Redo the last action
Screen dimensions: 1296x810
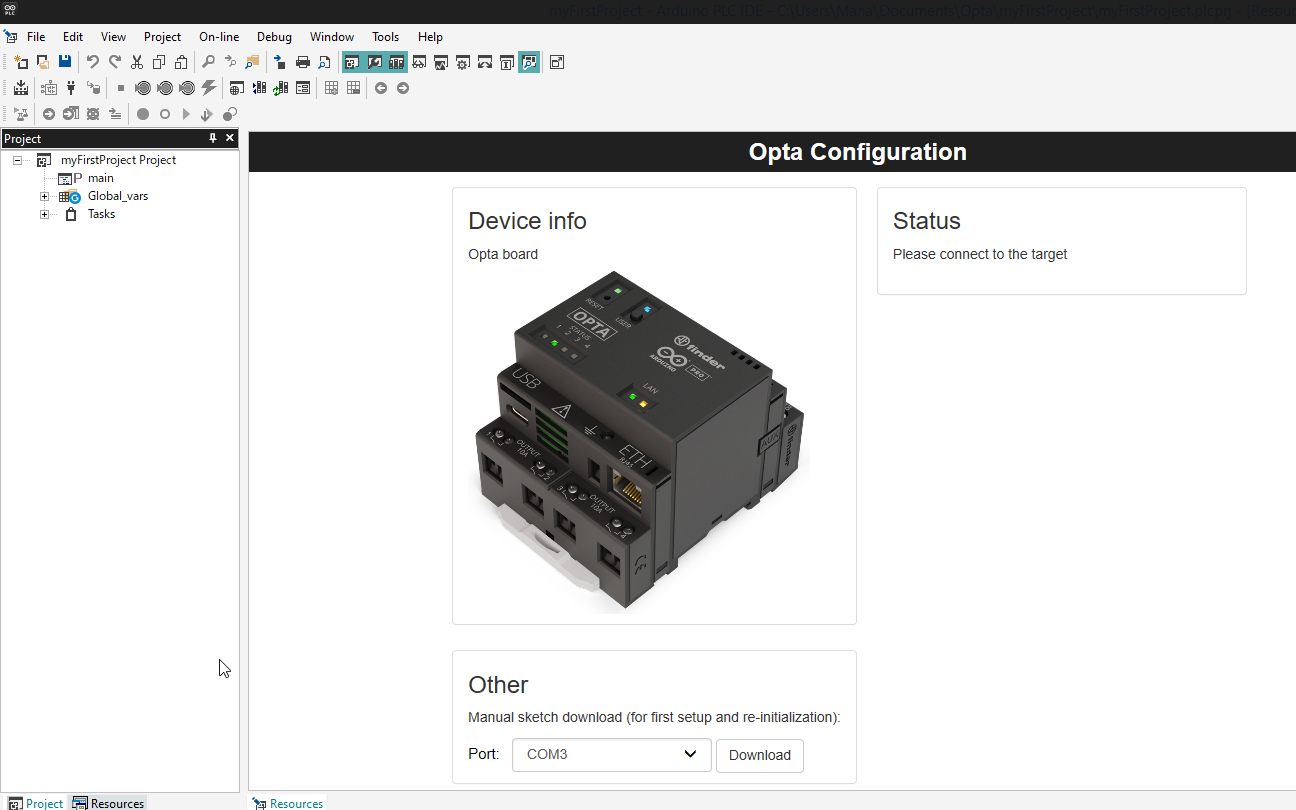115,62
